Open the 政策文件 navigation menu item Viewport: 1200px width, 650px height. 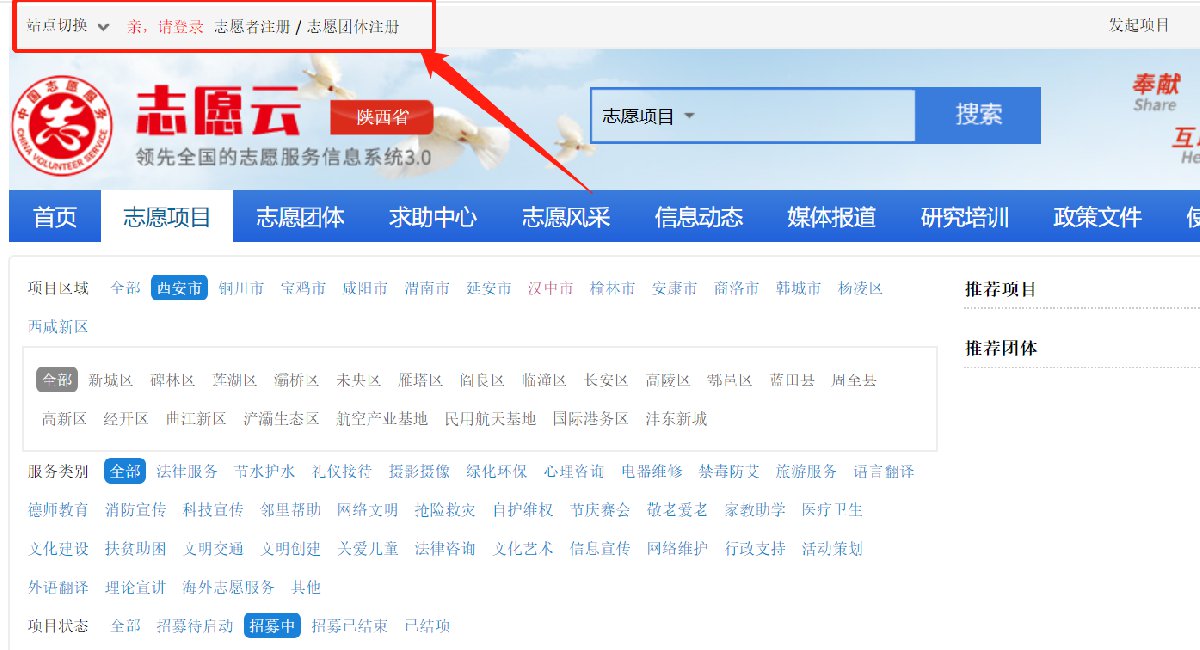(1097, 216)
